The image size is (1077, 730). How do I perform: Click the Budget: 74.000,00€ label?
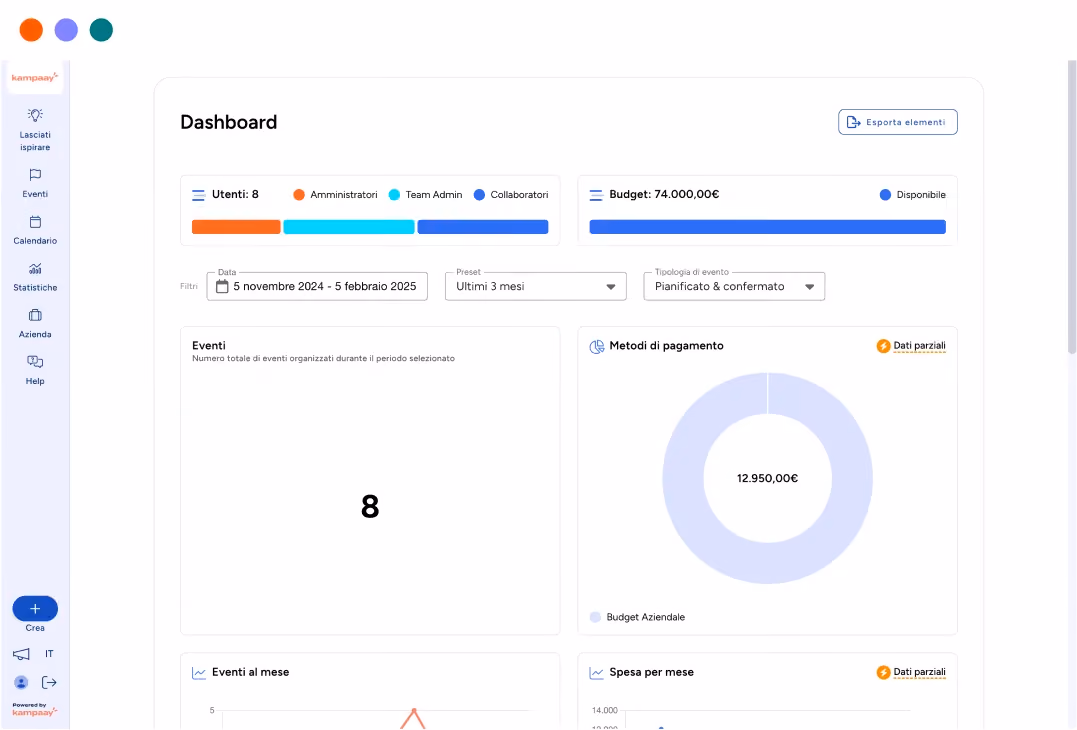tap(664, 194)
